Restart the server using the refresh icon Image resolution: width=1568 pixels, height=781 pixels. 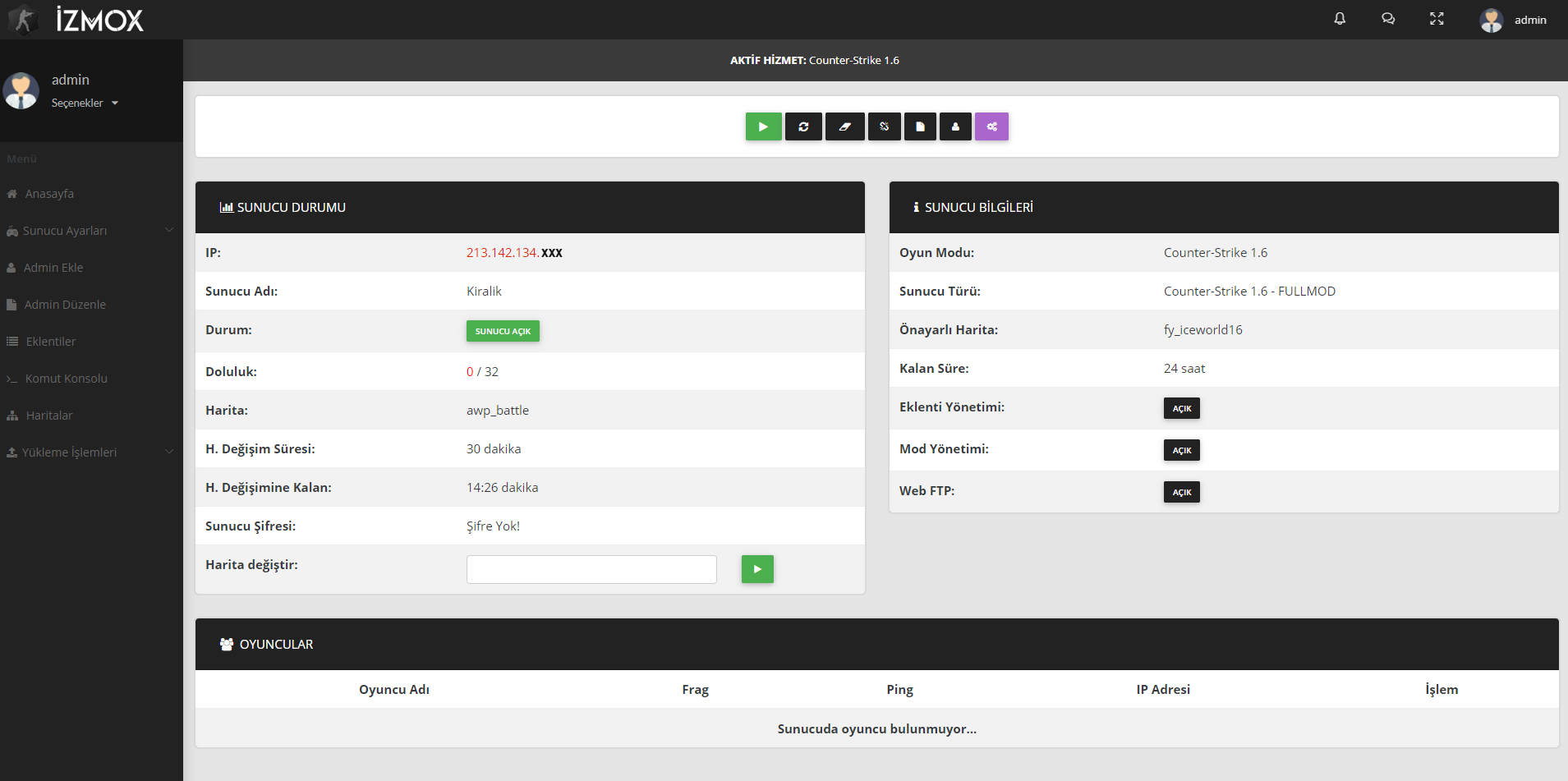(803, 126)
